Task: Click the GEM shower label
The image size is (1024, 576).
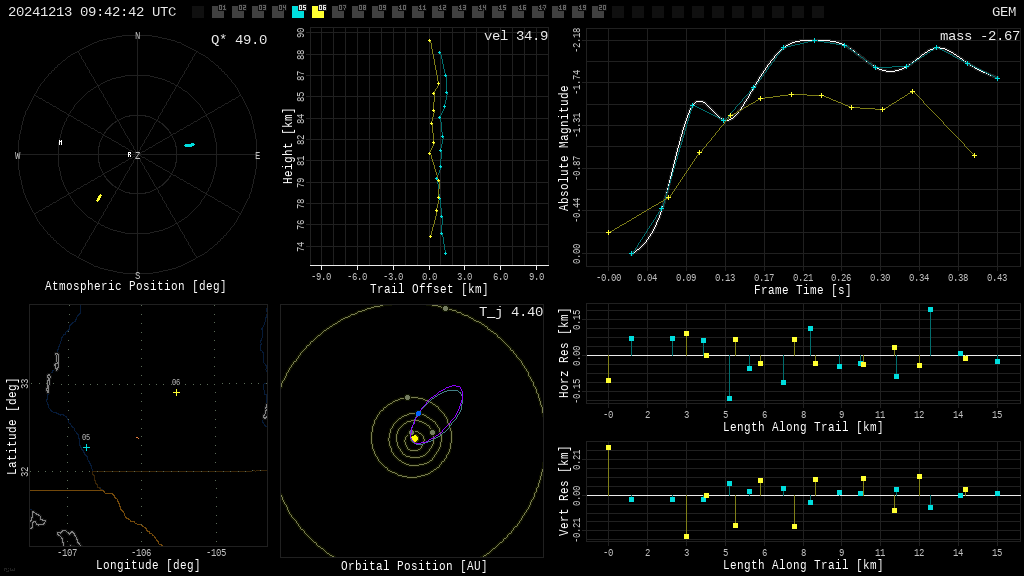Action: coord(1003,12)
